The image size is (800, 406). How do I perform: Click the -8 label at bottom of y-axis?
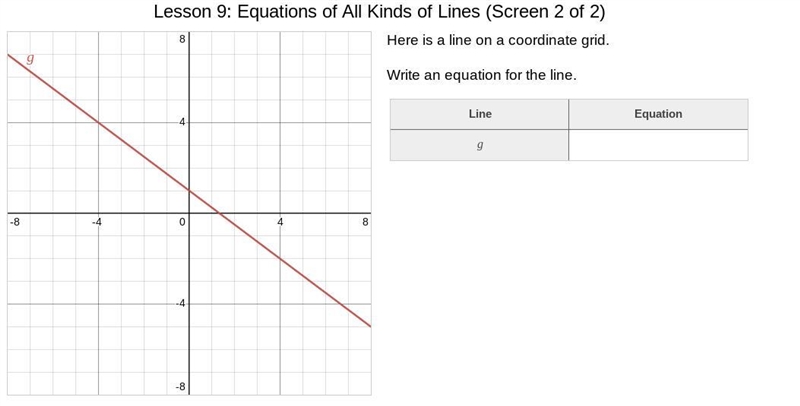(x=180, y=387)
